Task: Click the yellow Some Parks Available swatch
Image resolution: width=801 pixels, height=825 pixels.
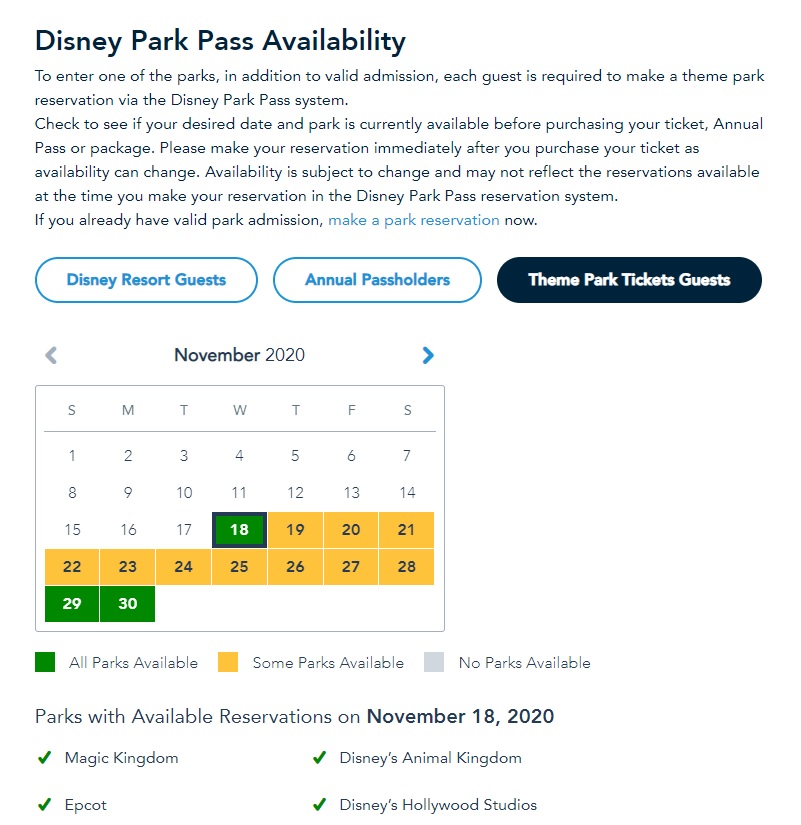Action: (228, 662)
